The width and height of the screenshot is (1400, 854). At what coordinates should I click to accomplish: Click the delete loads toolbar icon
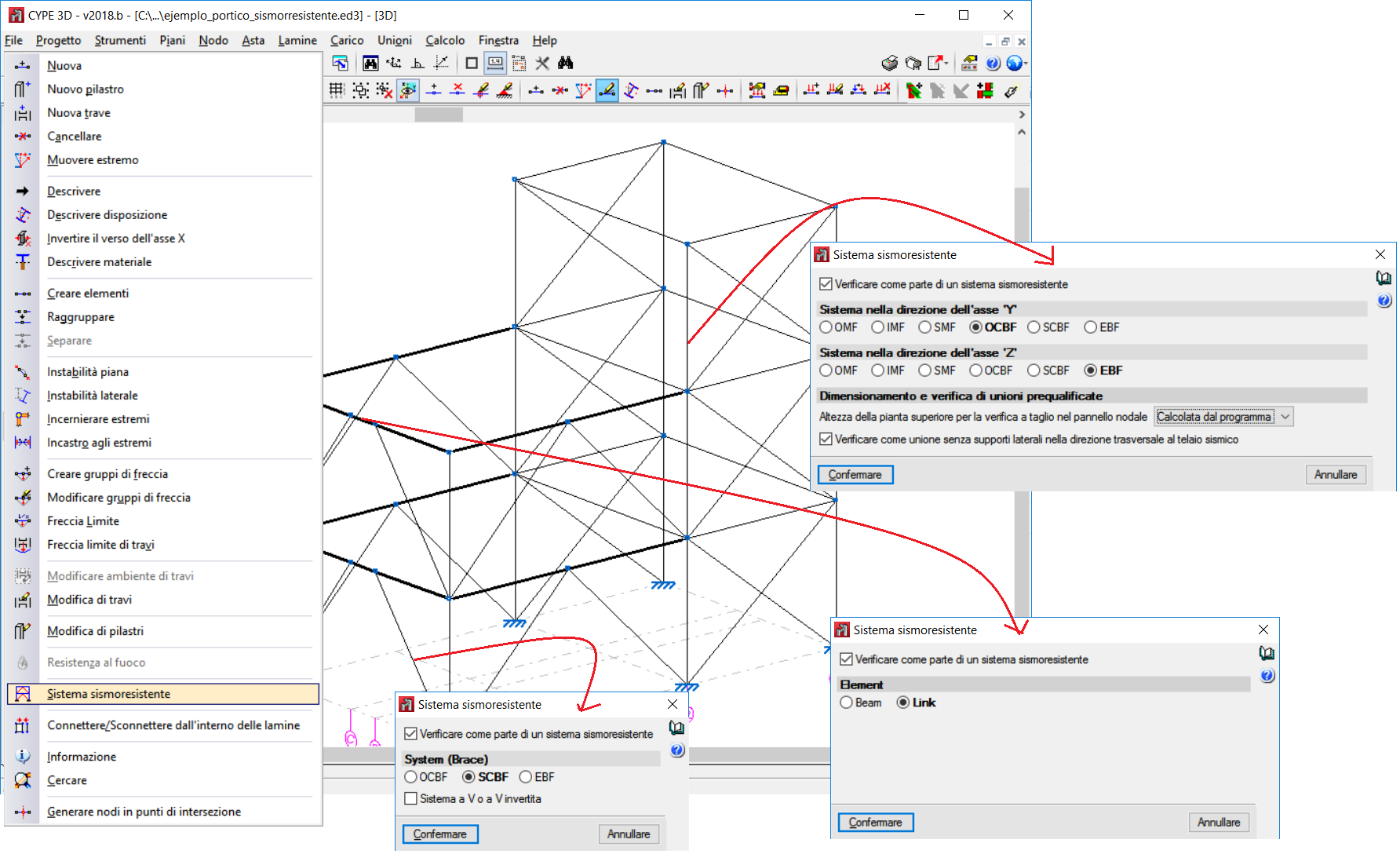[x=882, y=90]
